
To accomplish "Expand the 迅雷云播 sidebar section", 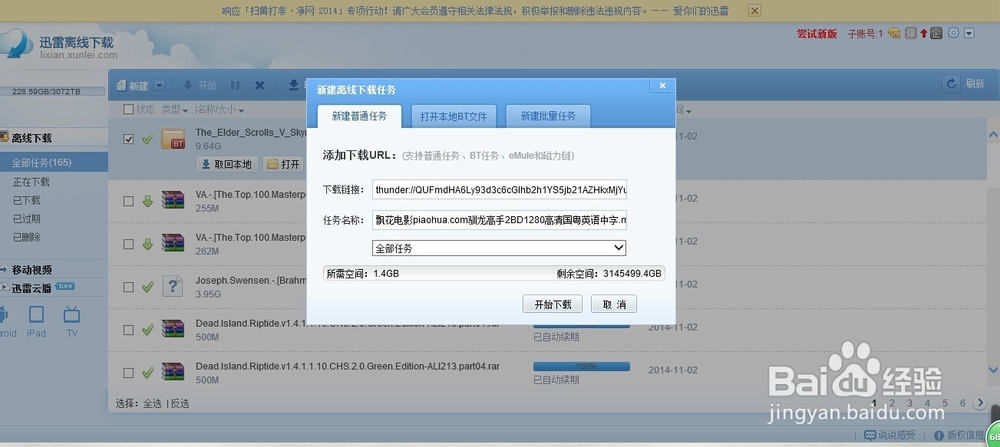I will click(32, 288).
